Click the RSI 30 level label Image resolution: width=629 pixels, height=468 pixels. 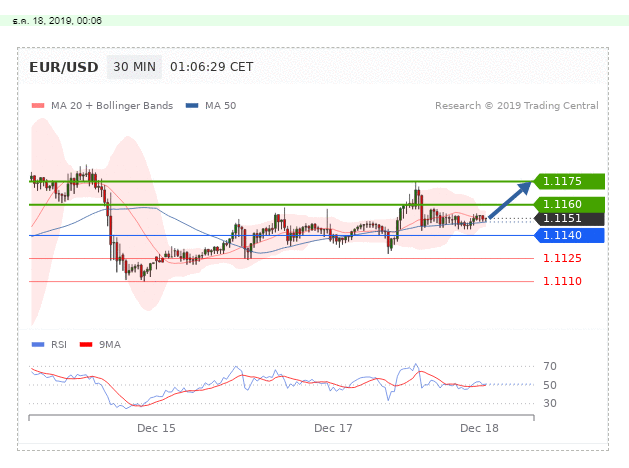[550, 403]
